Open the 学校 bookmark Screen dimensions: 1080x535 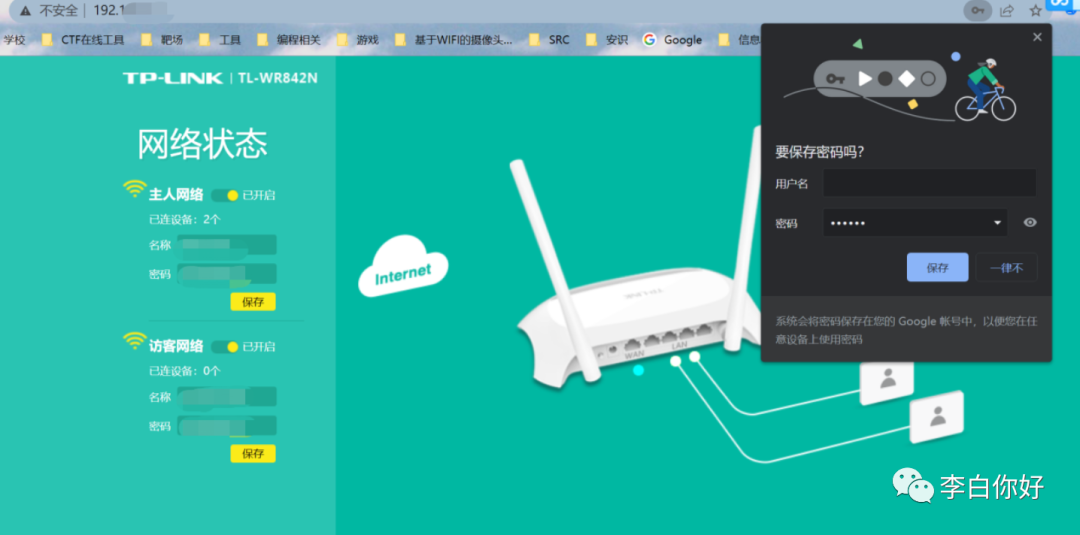[x=14, y=40]
